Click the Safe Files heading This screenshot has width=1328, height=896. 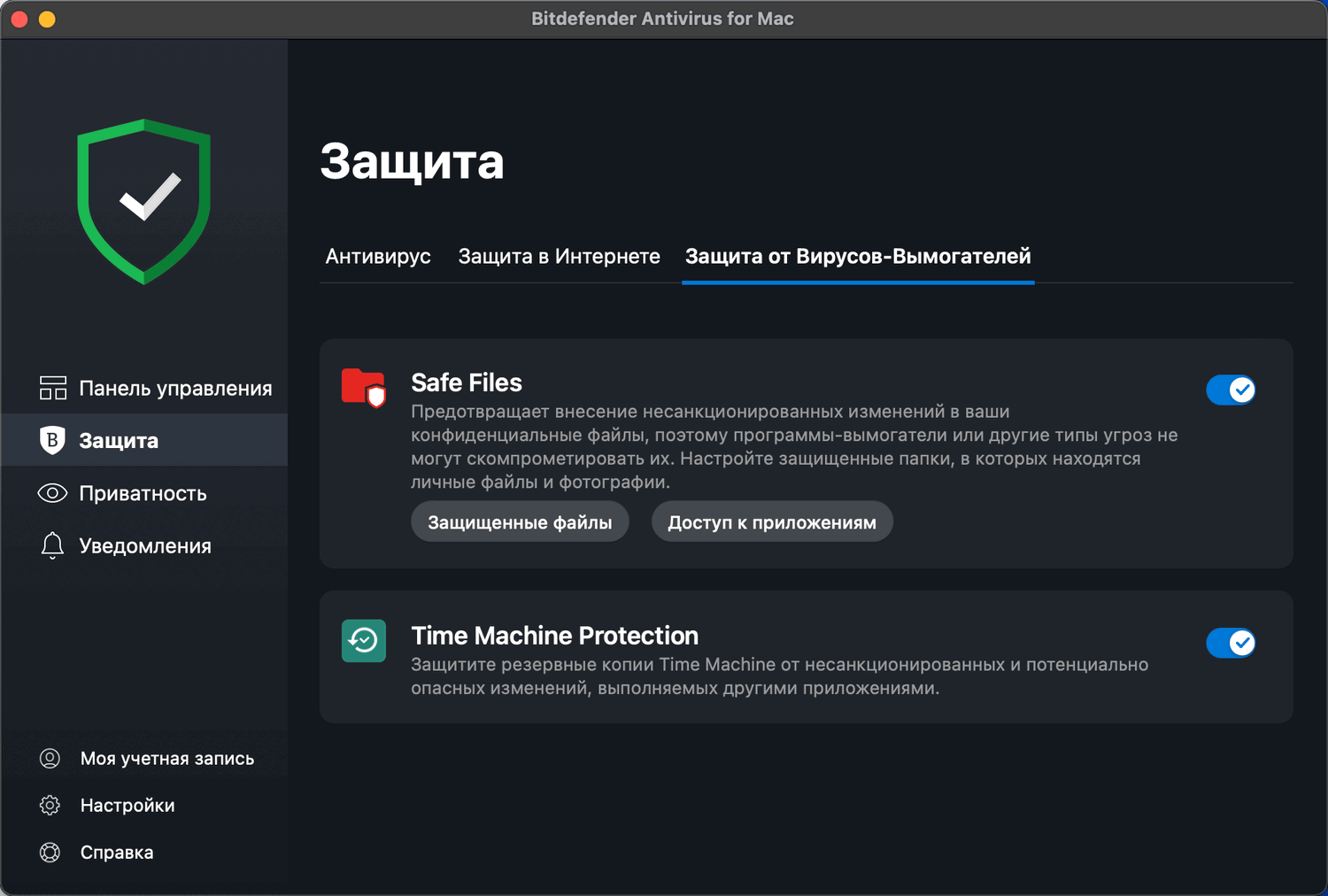pos(467,382)
